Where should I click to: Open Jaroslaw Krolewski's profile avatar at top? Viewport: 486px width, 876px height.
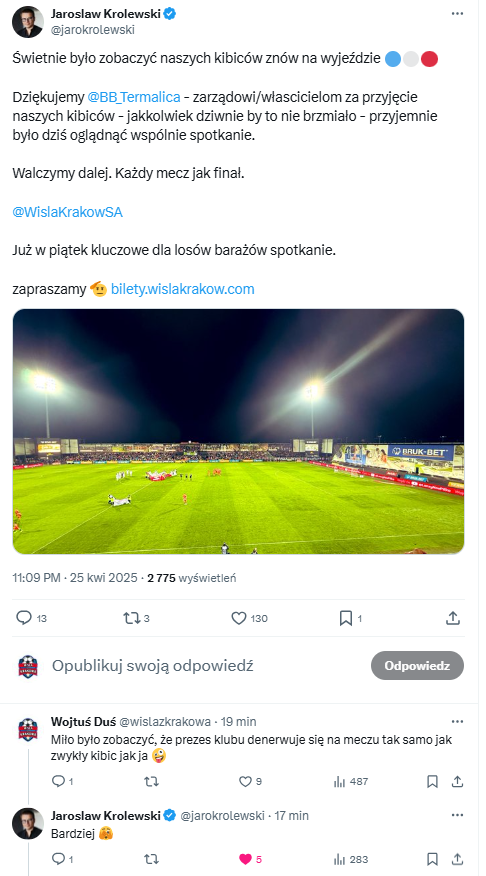pyautogui.click(x=27, y=22)
